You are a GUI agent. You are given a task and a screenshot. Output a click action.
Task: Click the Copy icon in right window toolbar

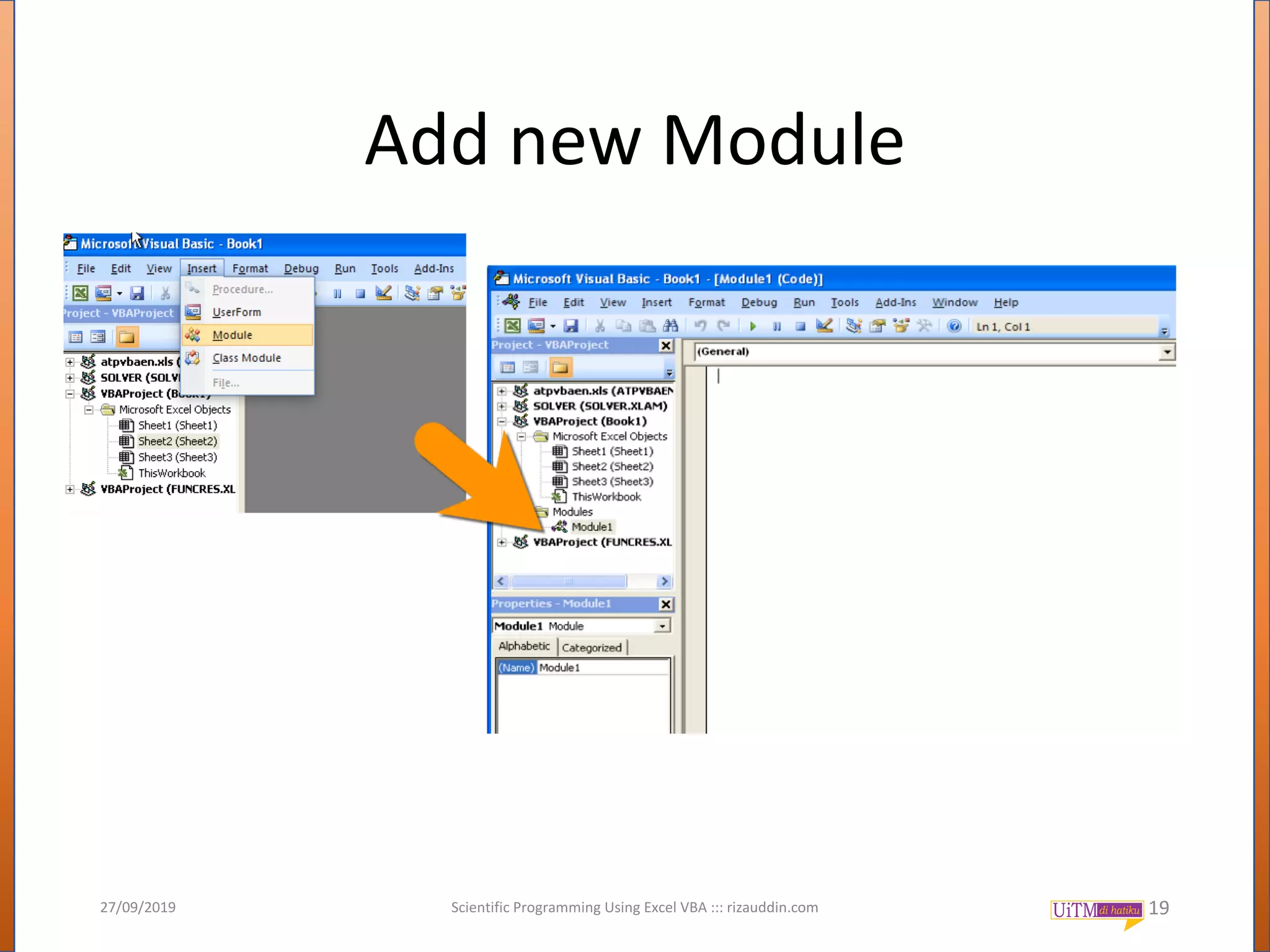[x=623, y=326]
